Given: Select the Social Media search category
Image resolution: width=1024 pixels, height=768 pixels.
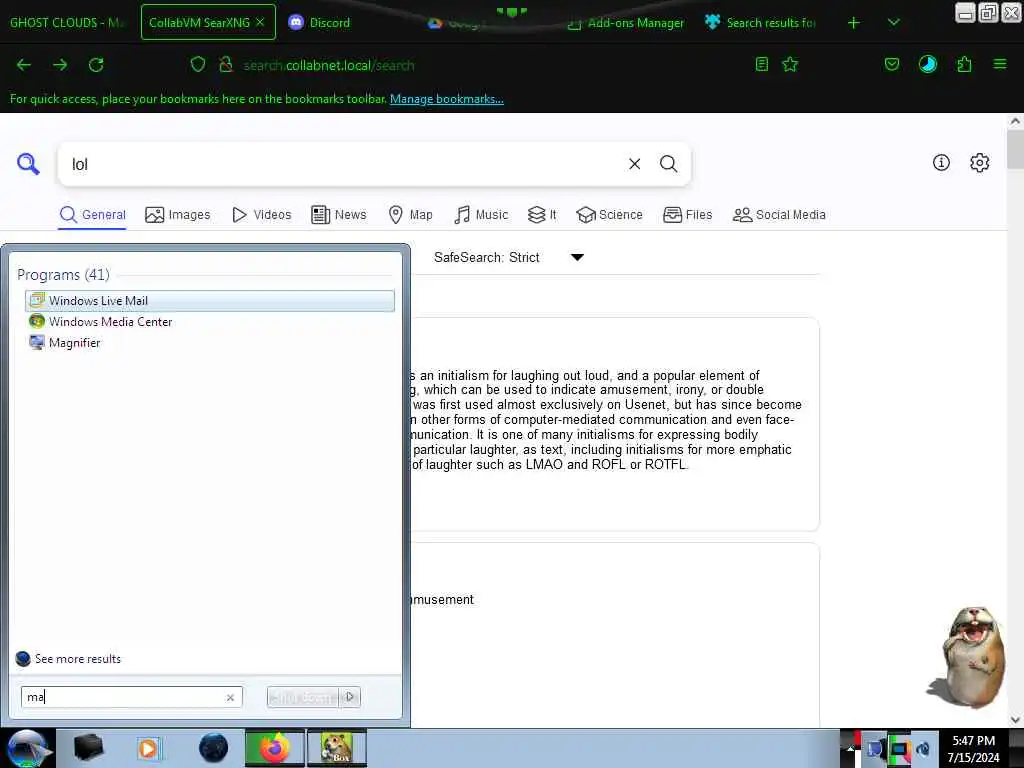Looking at the screenshot, I should (x=779, y=215).
